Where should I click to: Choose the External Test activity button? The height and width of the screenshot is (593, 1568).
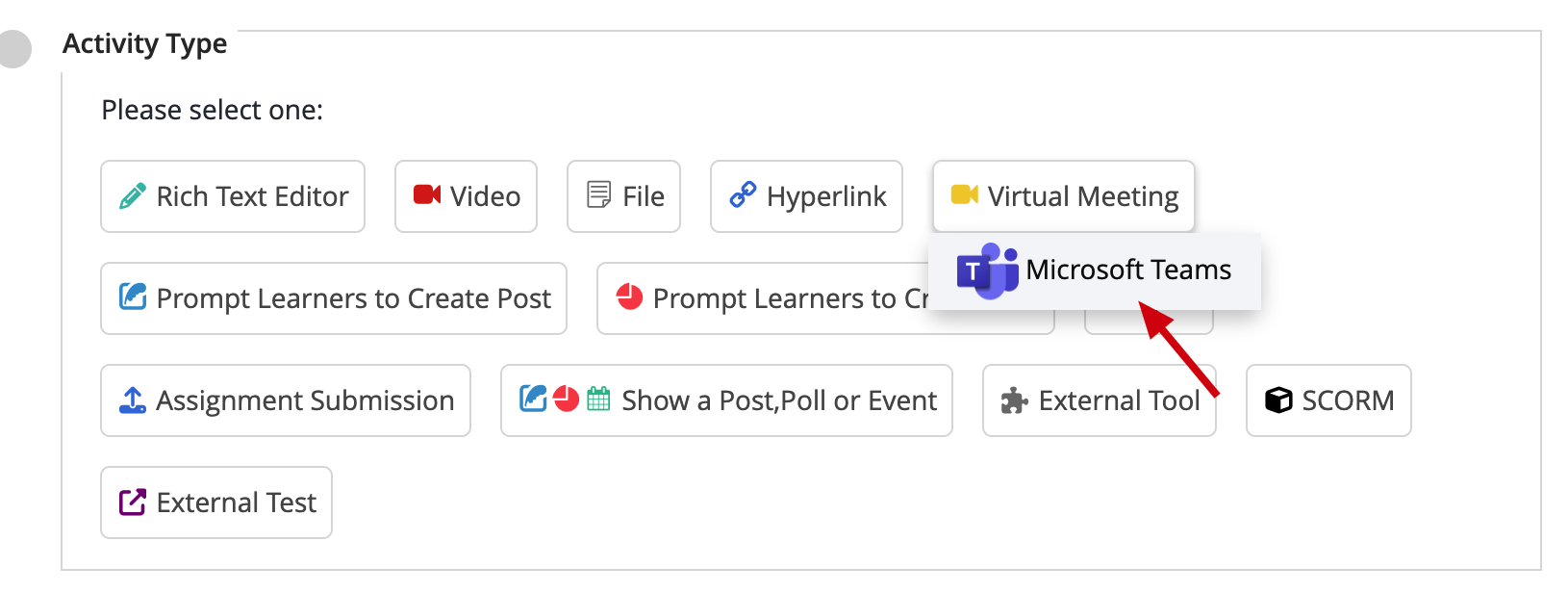(216, 503)
